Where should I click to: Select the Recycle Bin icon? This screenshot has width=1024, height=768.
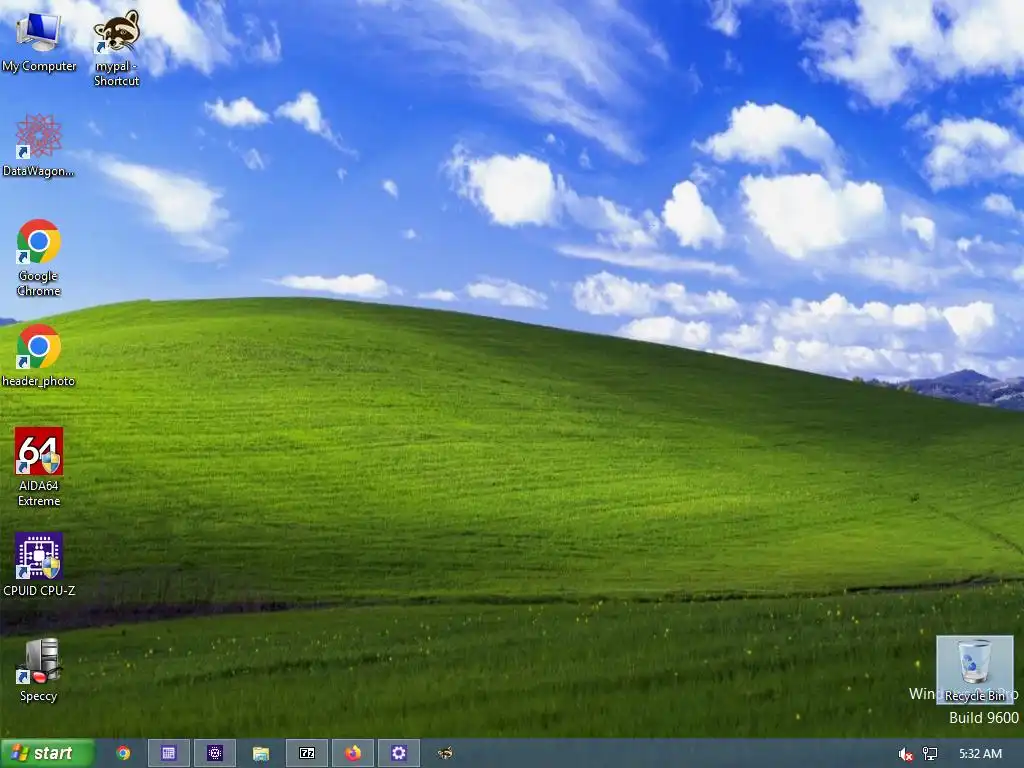coord(974,669)
